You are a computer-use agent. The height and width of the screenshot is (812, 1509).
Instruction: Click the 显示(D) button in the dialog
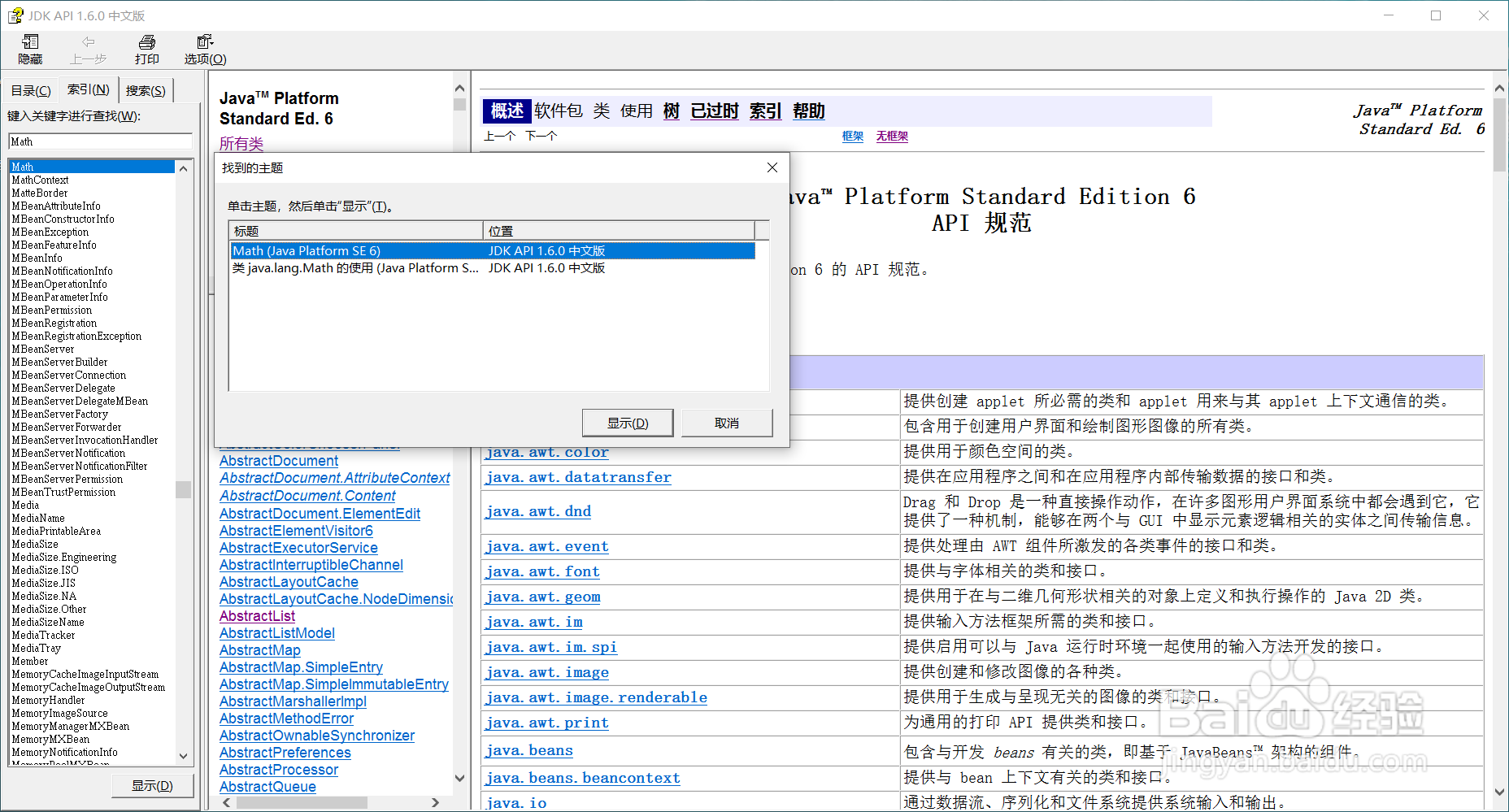point(627,422)
